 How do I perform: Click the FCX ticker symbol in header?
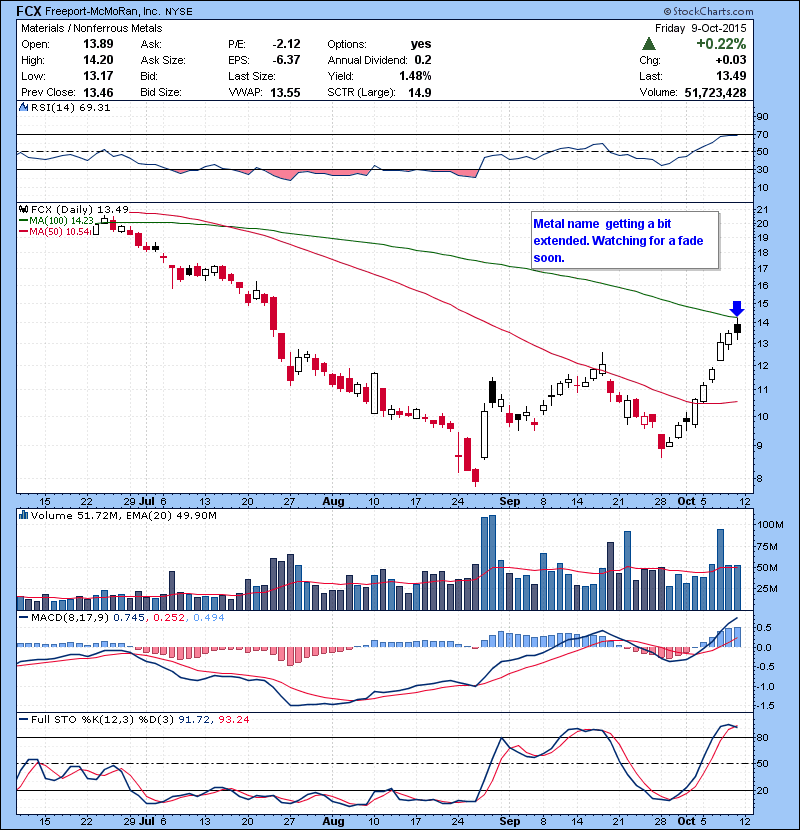(x=29, y=11)
